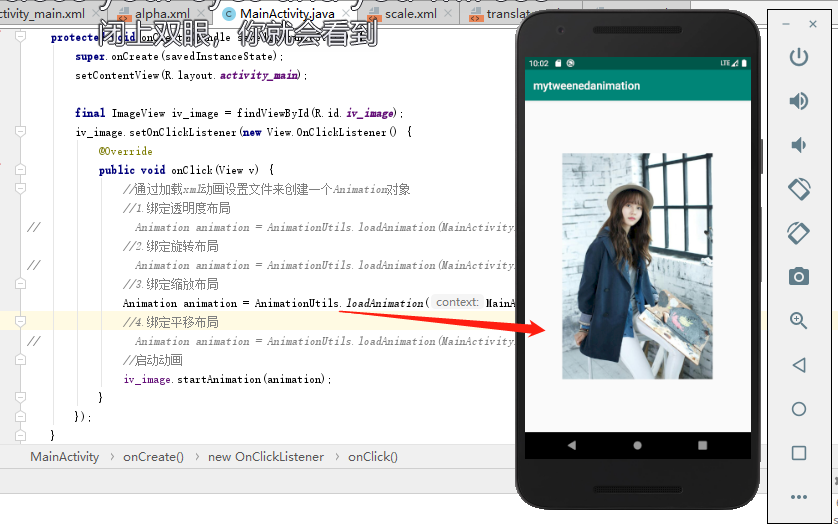Click the context: parameter hint
The width and height of the screenshot is (838, 530).
click(x=457, y=302)
